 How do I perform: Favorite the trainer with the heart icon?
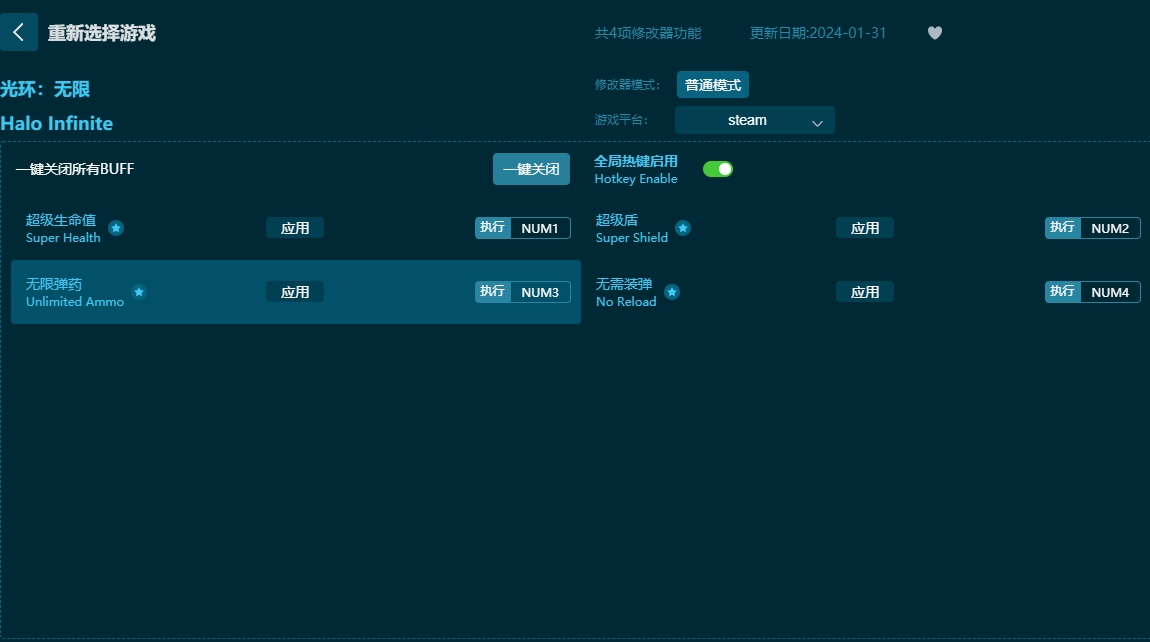click(x=934, y=32)
